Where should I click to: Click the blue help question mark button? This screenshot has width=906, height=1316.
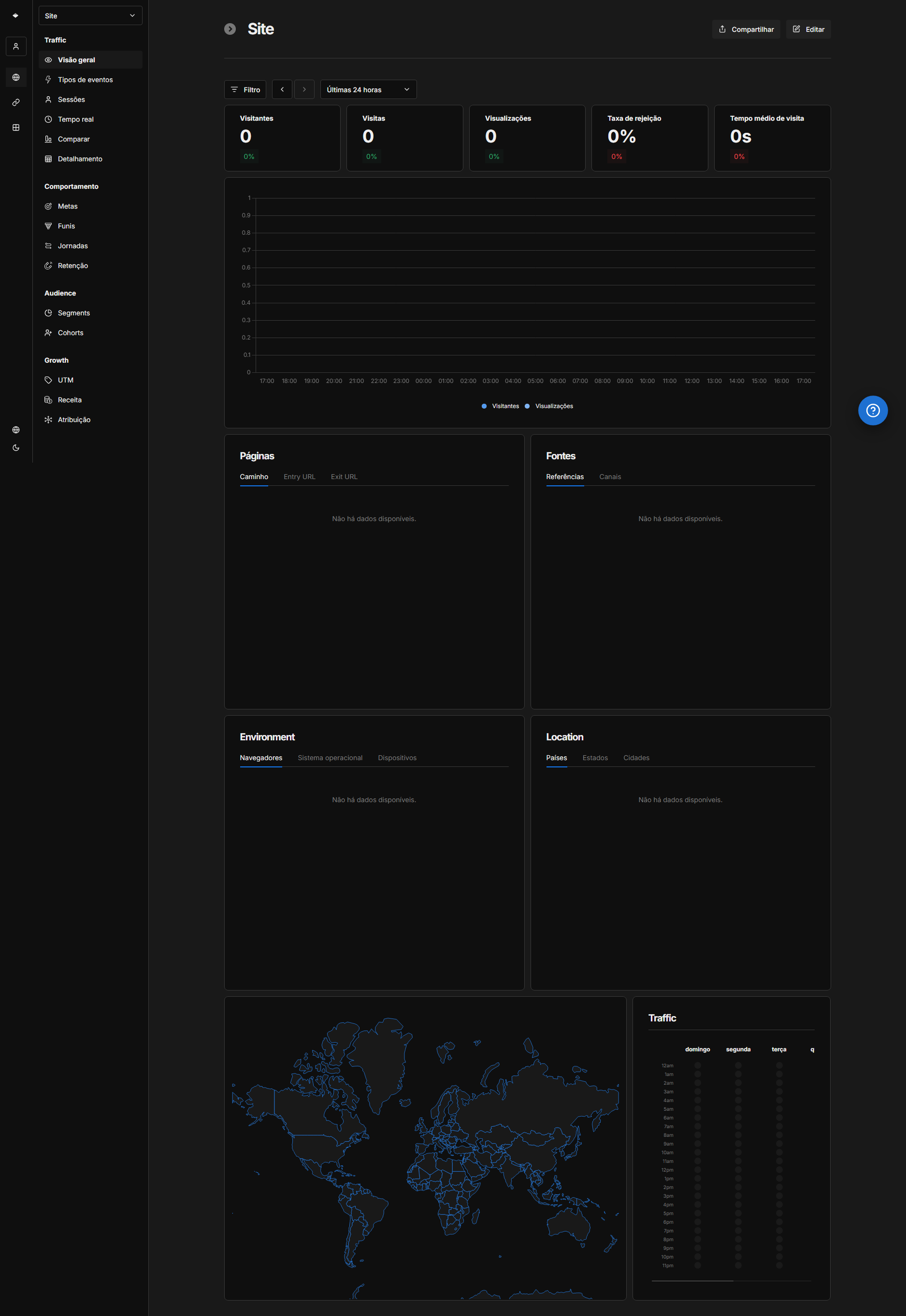pos(872,410)
